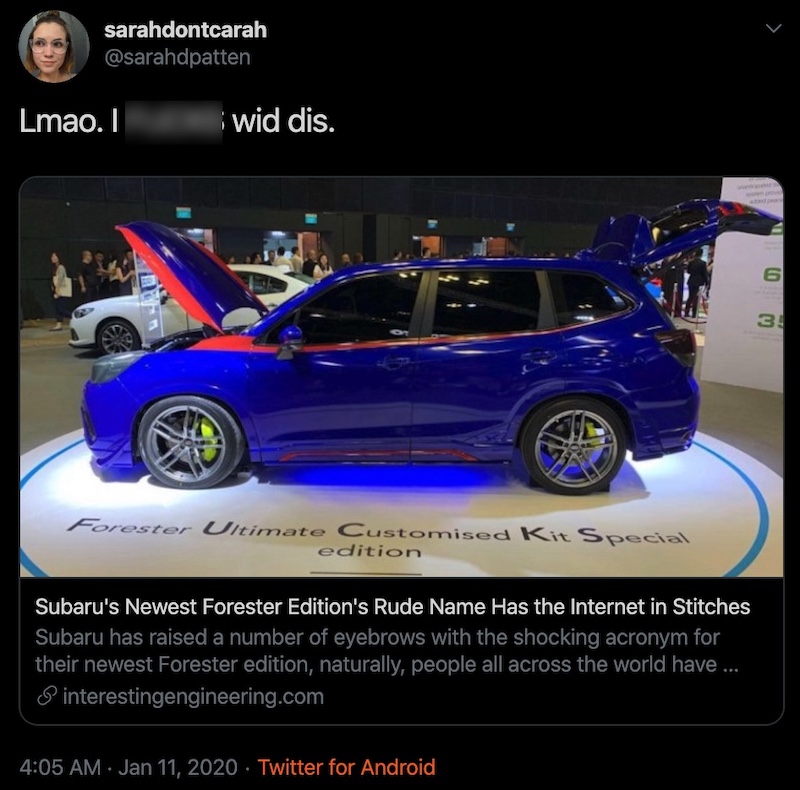The image size is (800, 790).
Task: Click the blurred word in the tweet
Action: [173, 121]
